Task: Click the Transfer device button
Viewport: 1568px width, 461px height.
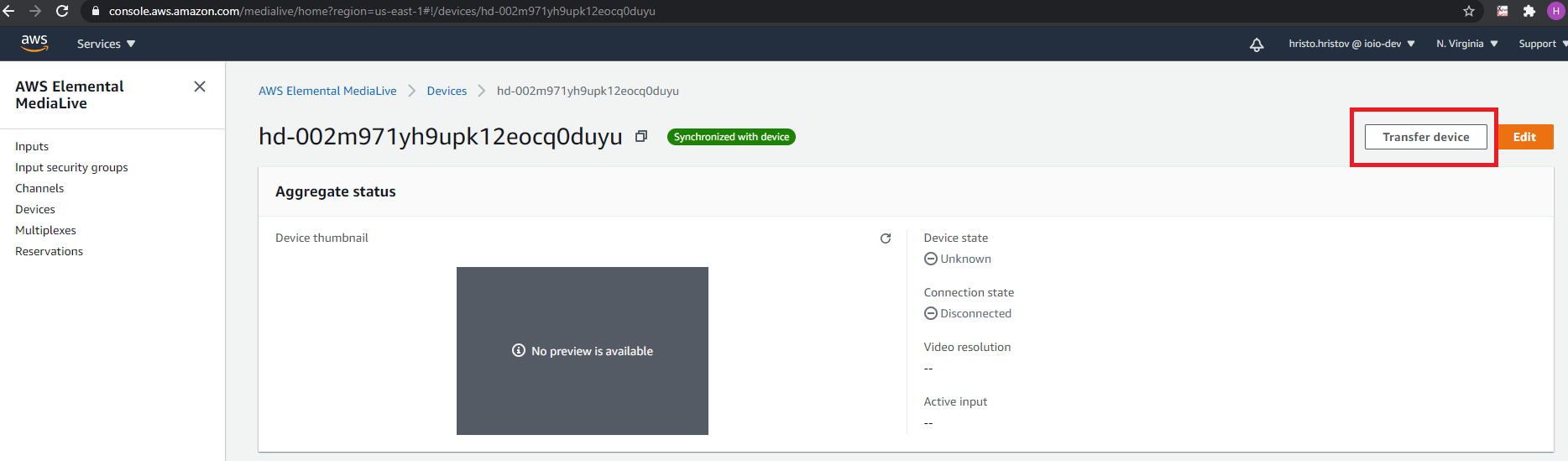Action: 1425,137
